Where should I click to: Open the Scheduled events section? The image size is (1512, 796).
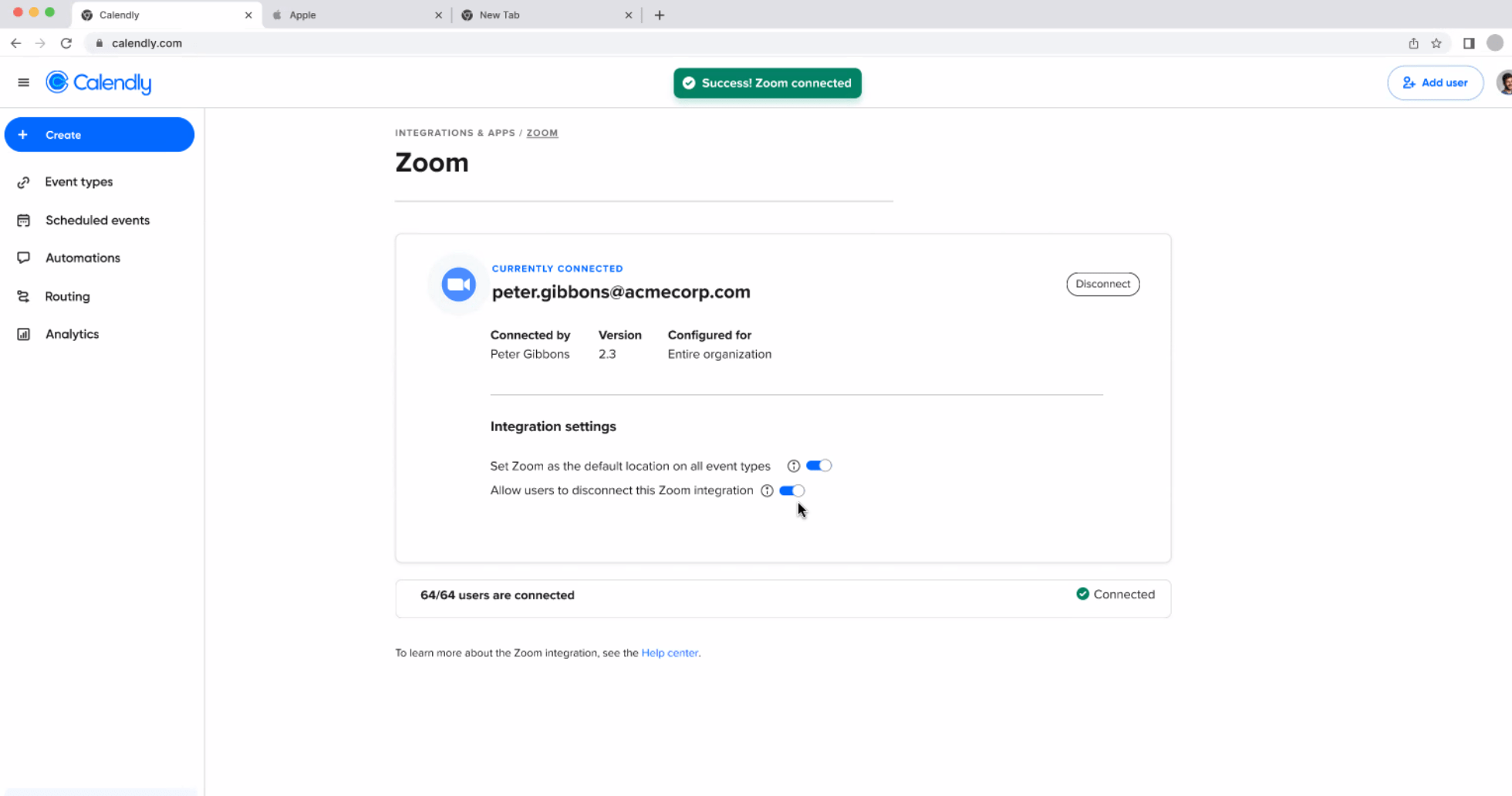point(97,220)
